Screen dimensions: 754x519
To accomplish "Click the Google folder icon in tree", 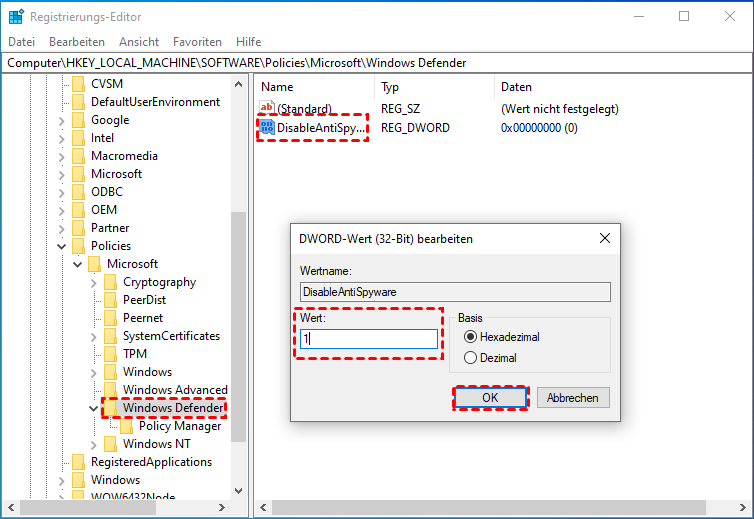I will [x=79, y=120].
